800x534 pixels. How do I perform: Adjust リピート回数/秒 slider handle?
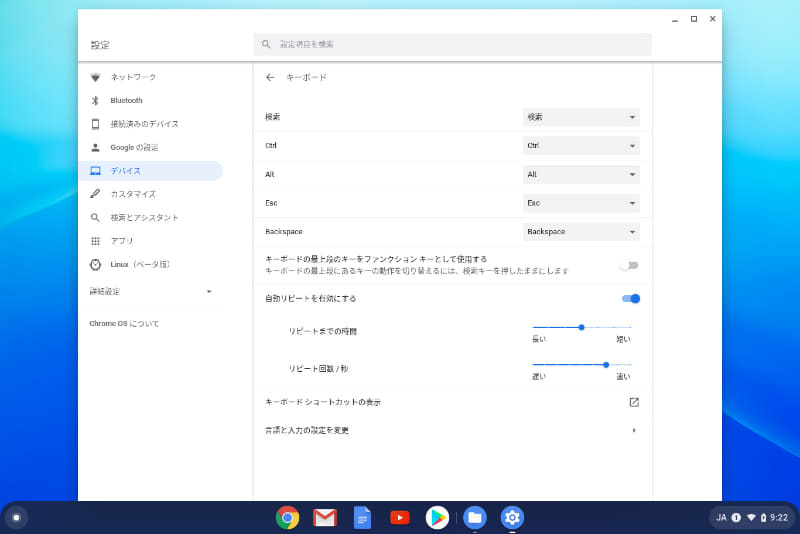(x=606, y=365)
